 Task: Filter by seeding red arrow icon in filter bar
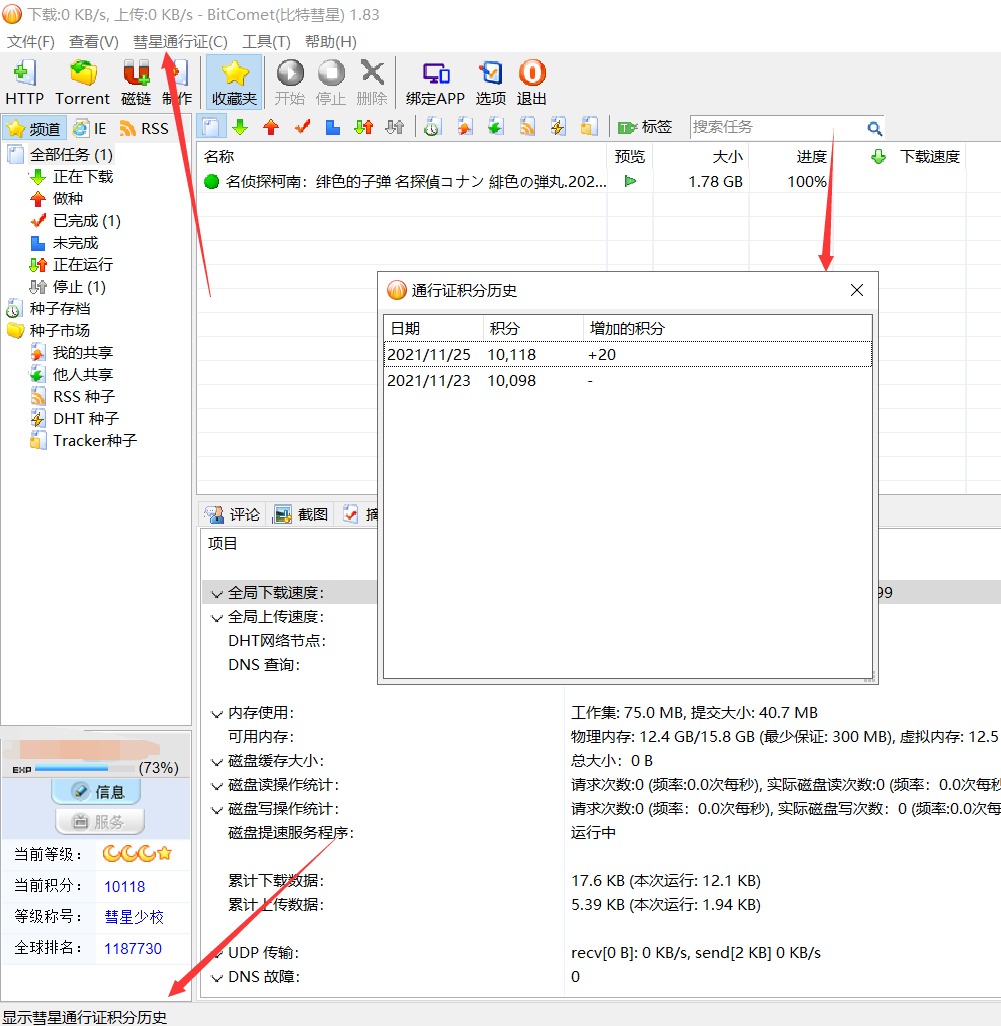(271, 127)
